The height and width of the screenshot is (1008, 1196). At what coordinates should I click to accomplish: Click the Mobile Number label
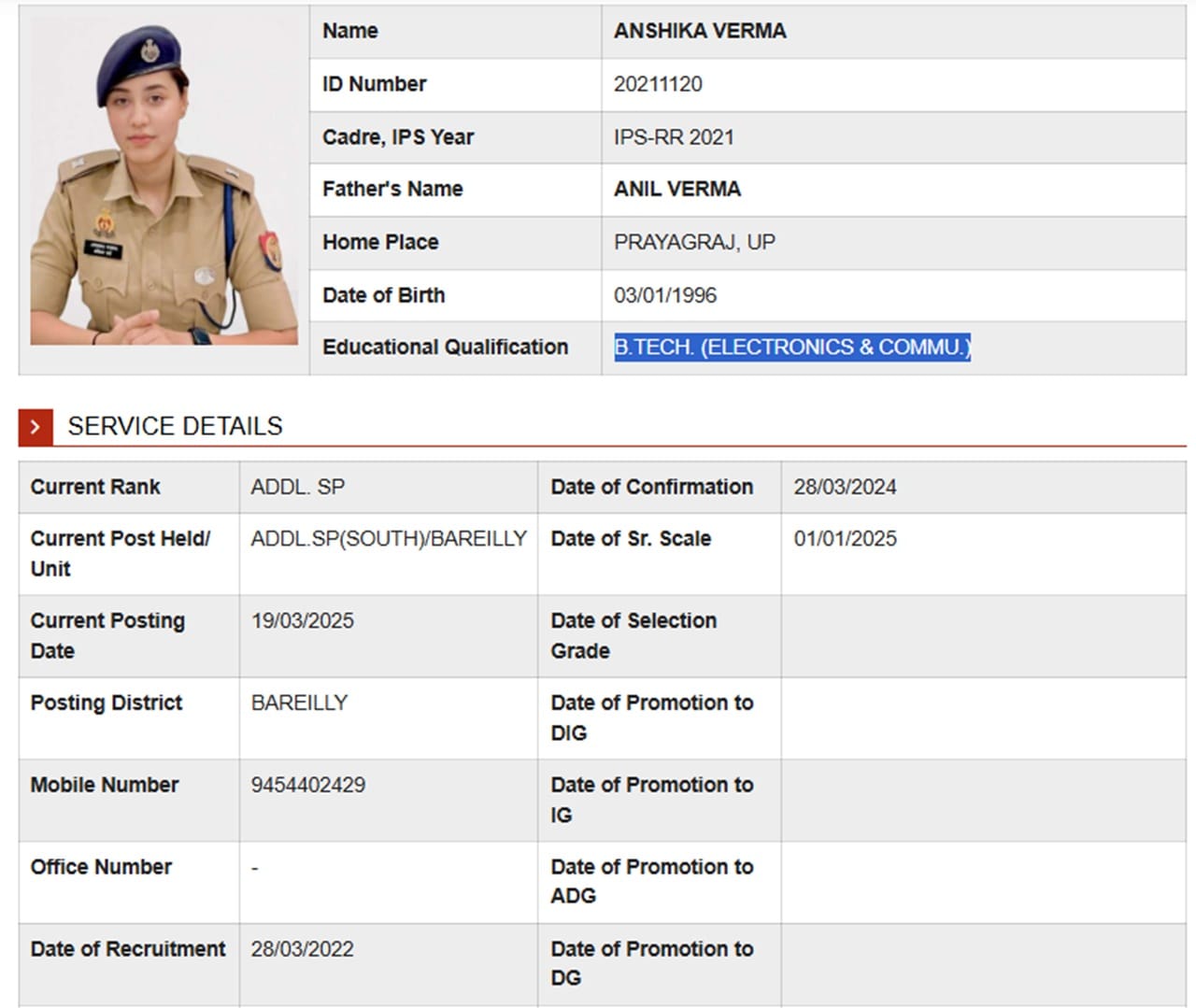tap(105, 785)
